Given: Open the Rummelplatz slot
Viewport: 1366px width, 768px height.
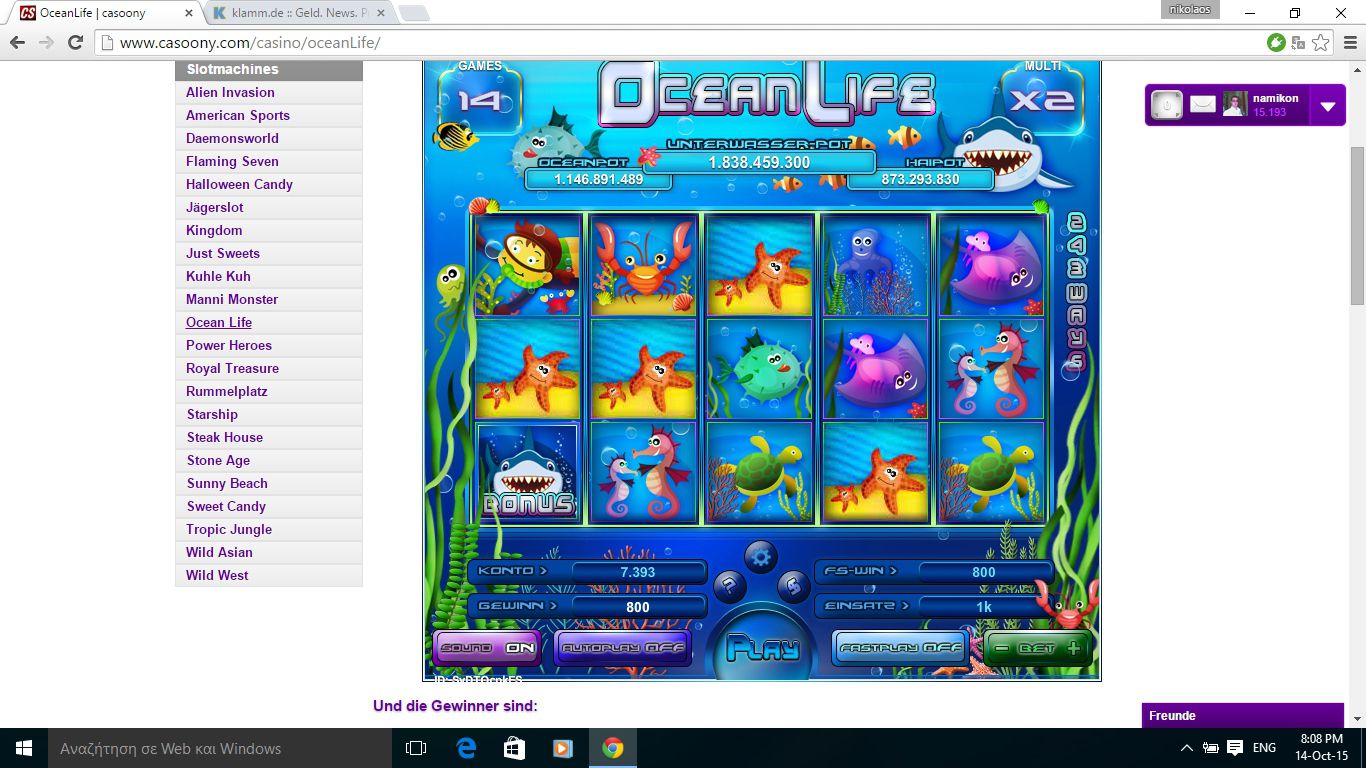Looking at the screenshot, I should click(x=269, y=391).
